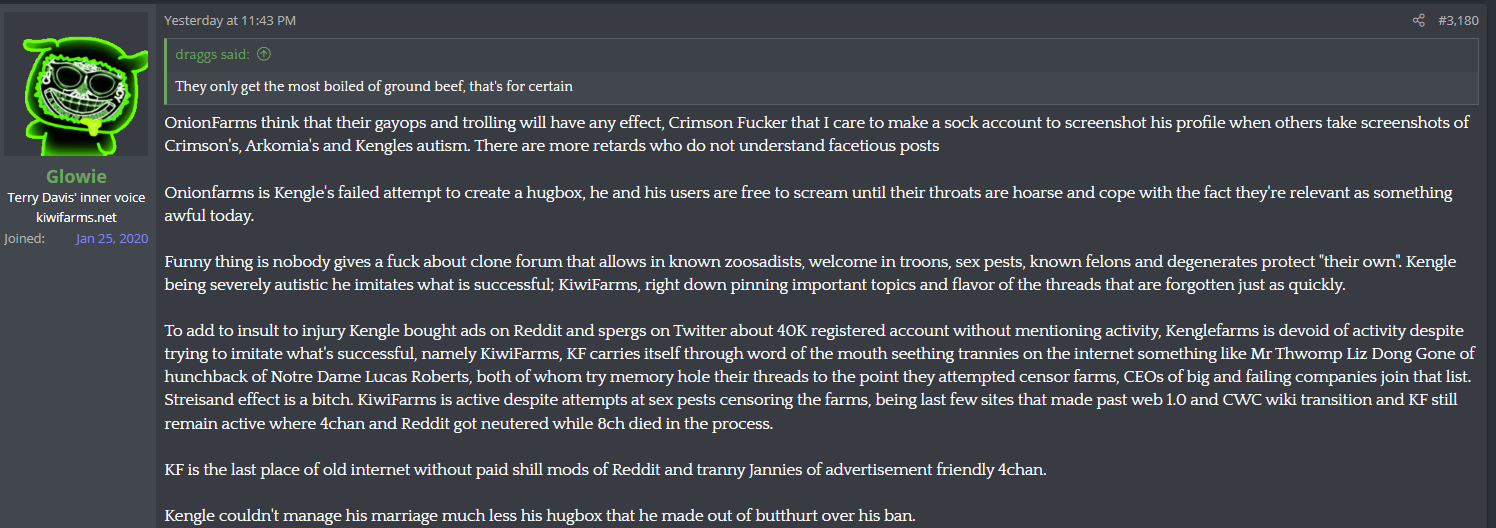Click the "Yesterday at 11:43 PM" timestamp
Viewport: 1496px width, 528px height.
pos(230,20)
